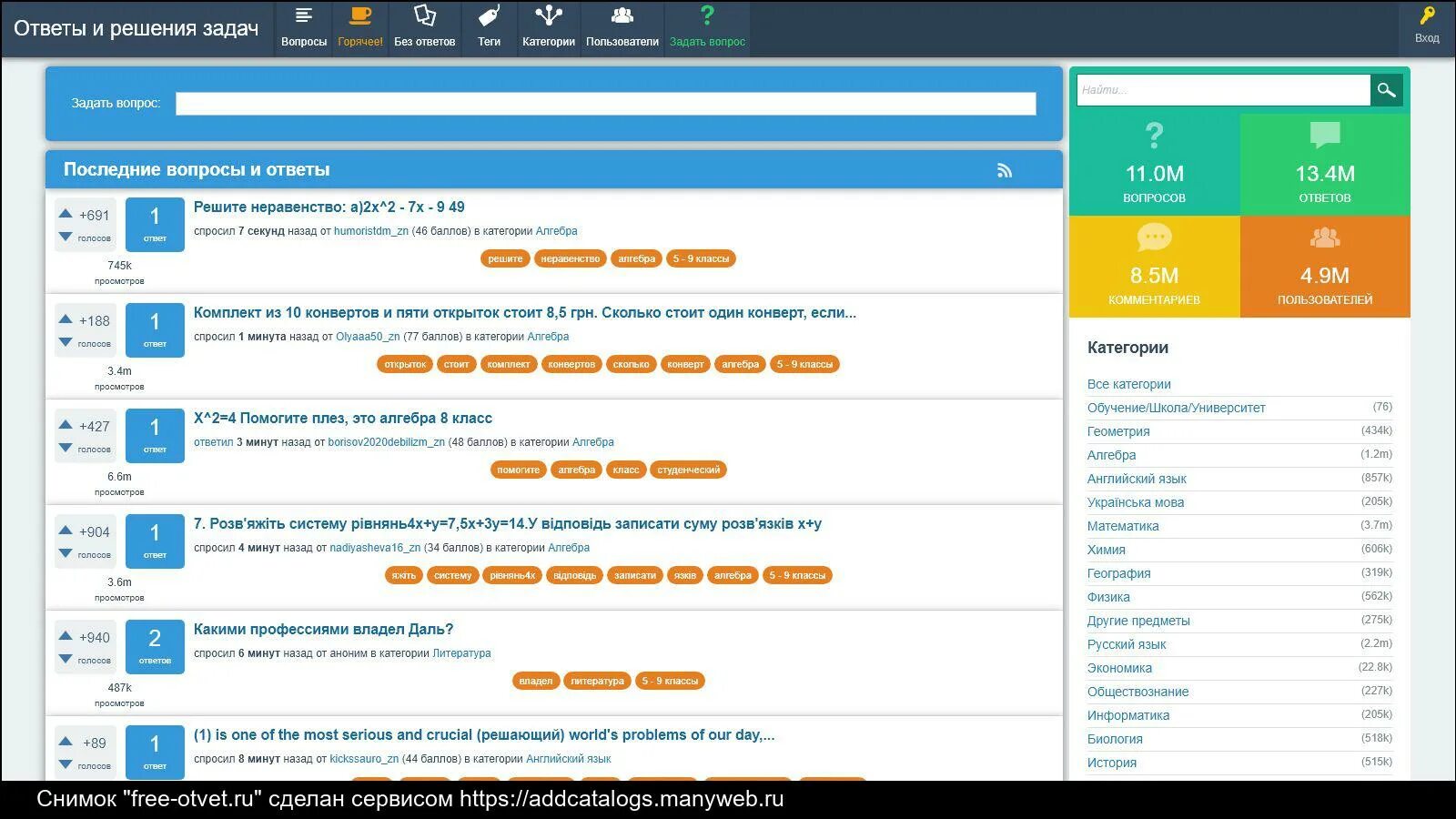Image resolution: width=1456 pixels, height=819 pixels.
Task: Click the владел tag
Action: coord(536,681)
